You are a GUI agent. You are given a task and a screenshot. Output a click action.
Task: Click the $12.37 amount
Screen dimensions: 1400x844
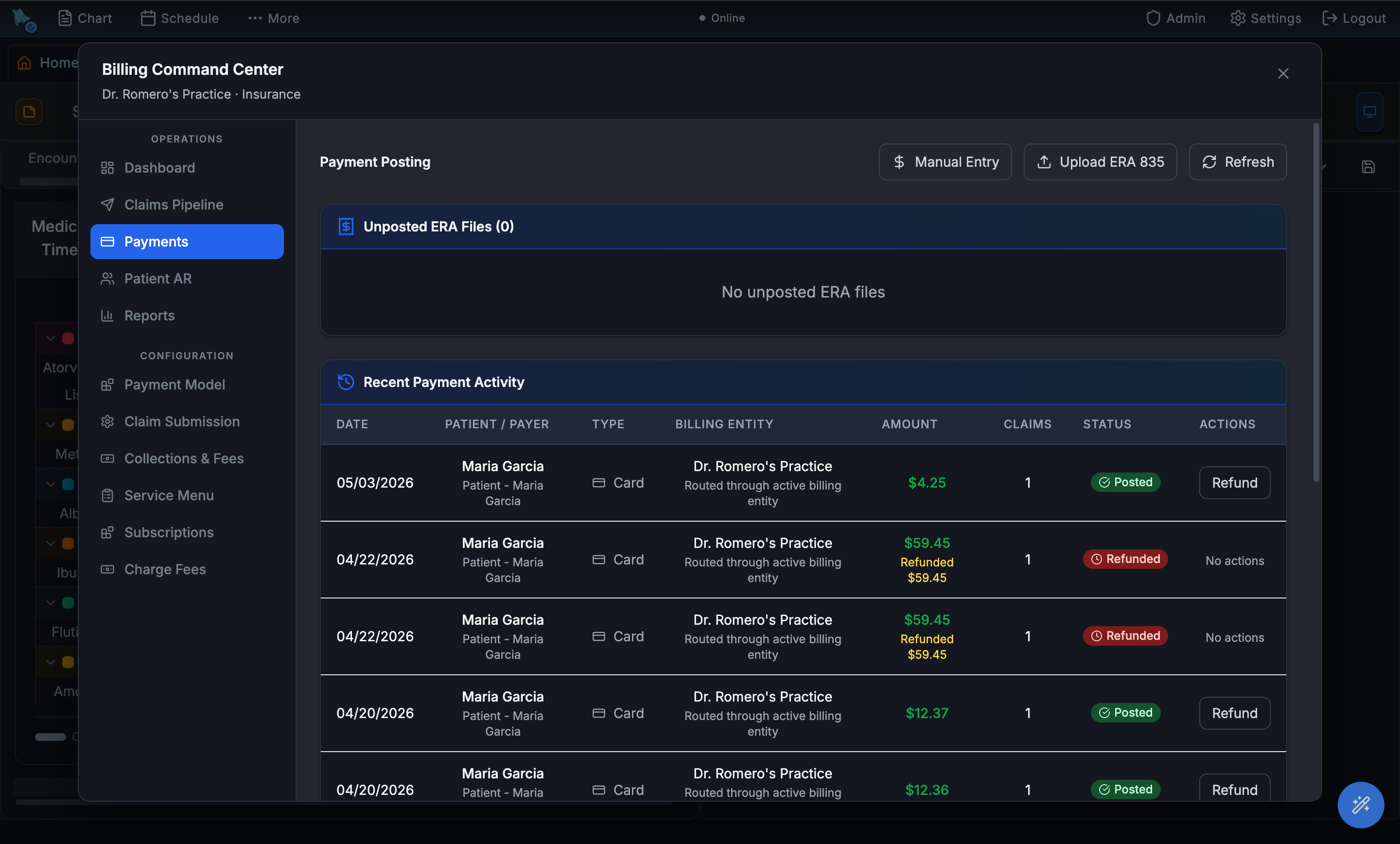(x=927, y=713)
